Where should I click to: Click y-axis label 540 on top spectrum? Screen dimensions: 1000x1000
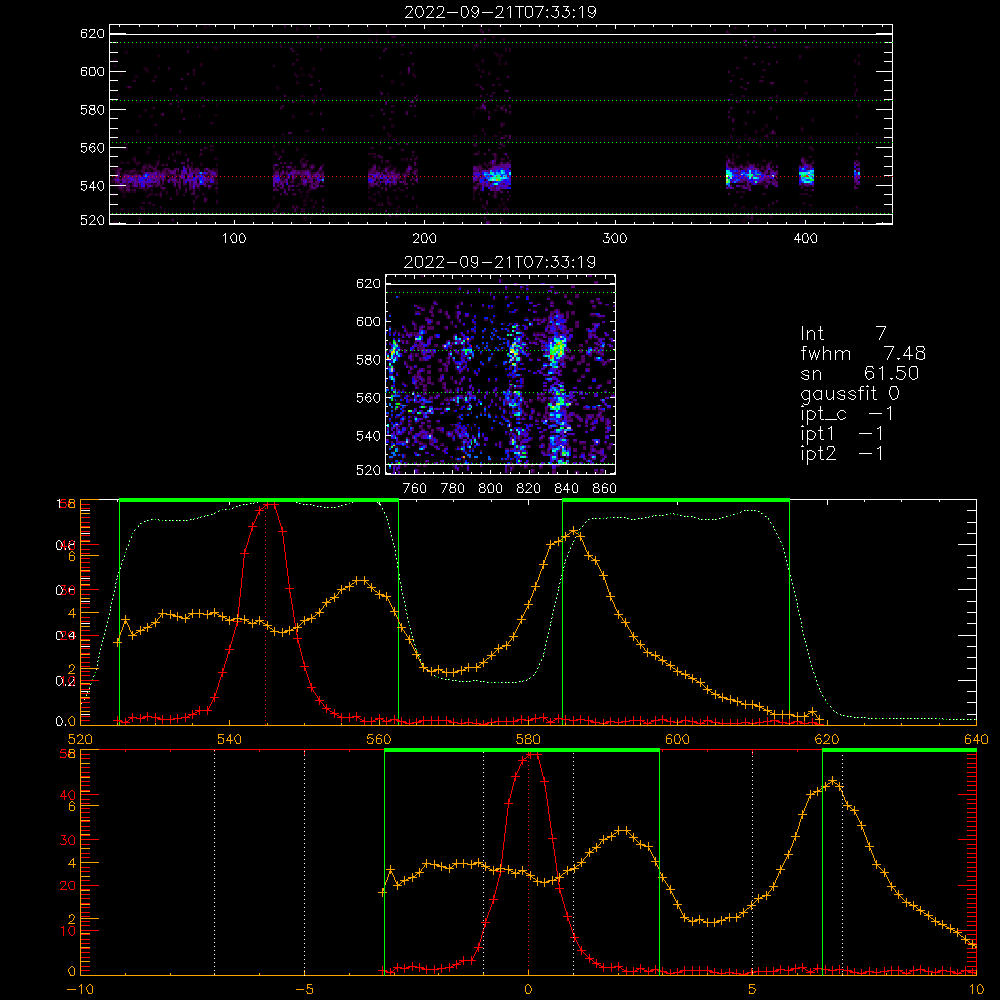coord(92,186)
